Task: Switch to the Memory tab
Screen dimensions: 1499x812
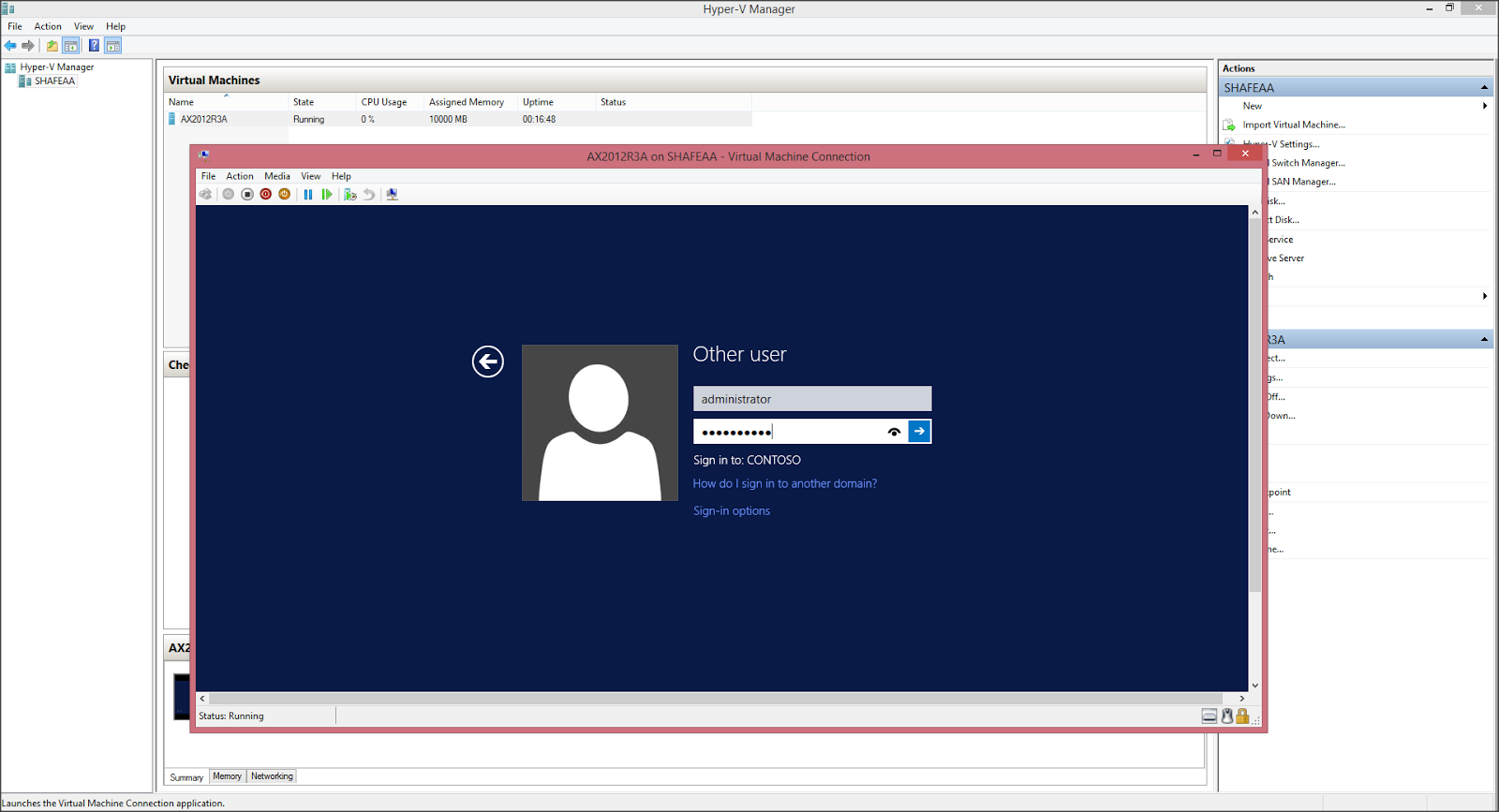Action: tap(228, 776)
